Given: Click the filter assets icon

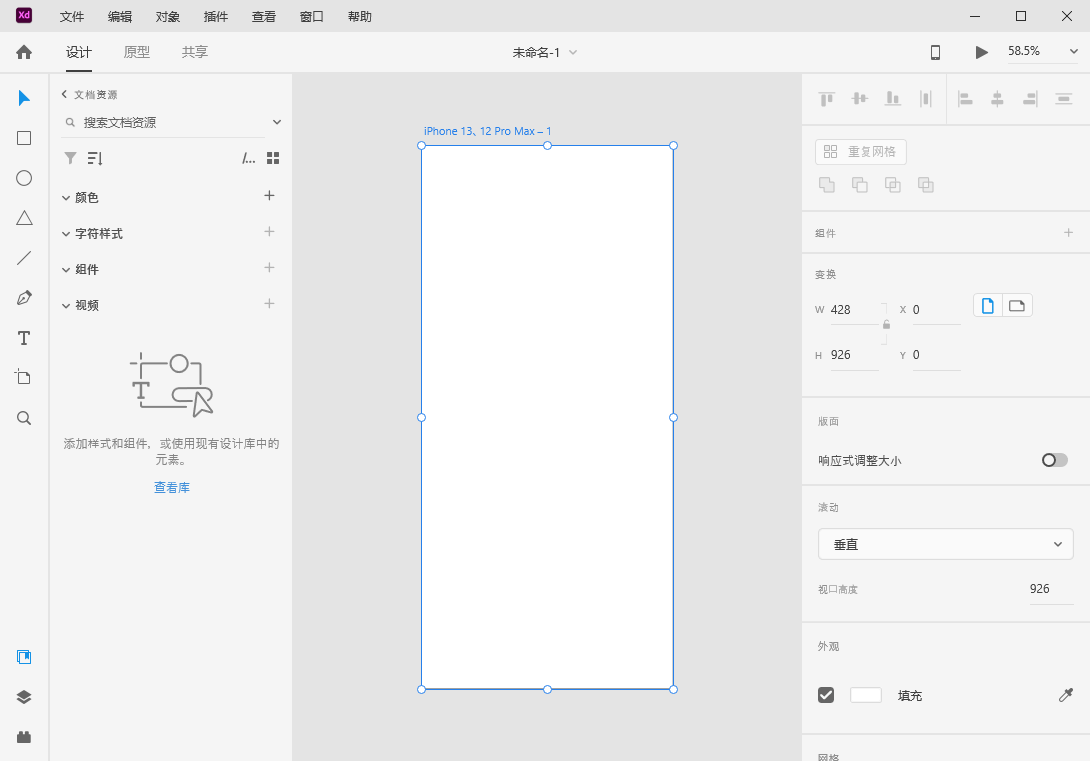Looking at the screenshot, I should tap(70, 158).
